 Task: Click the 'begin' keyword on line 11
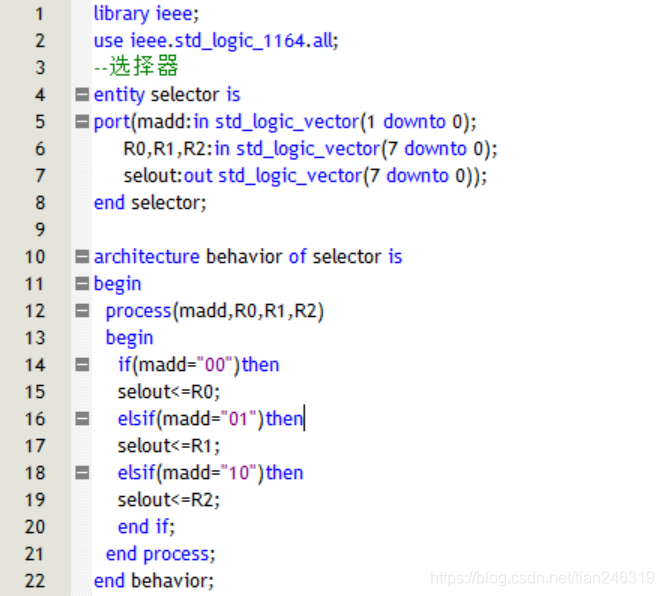tap(117, 285)
